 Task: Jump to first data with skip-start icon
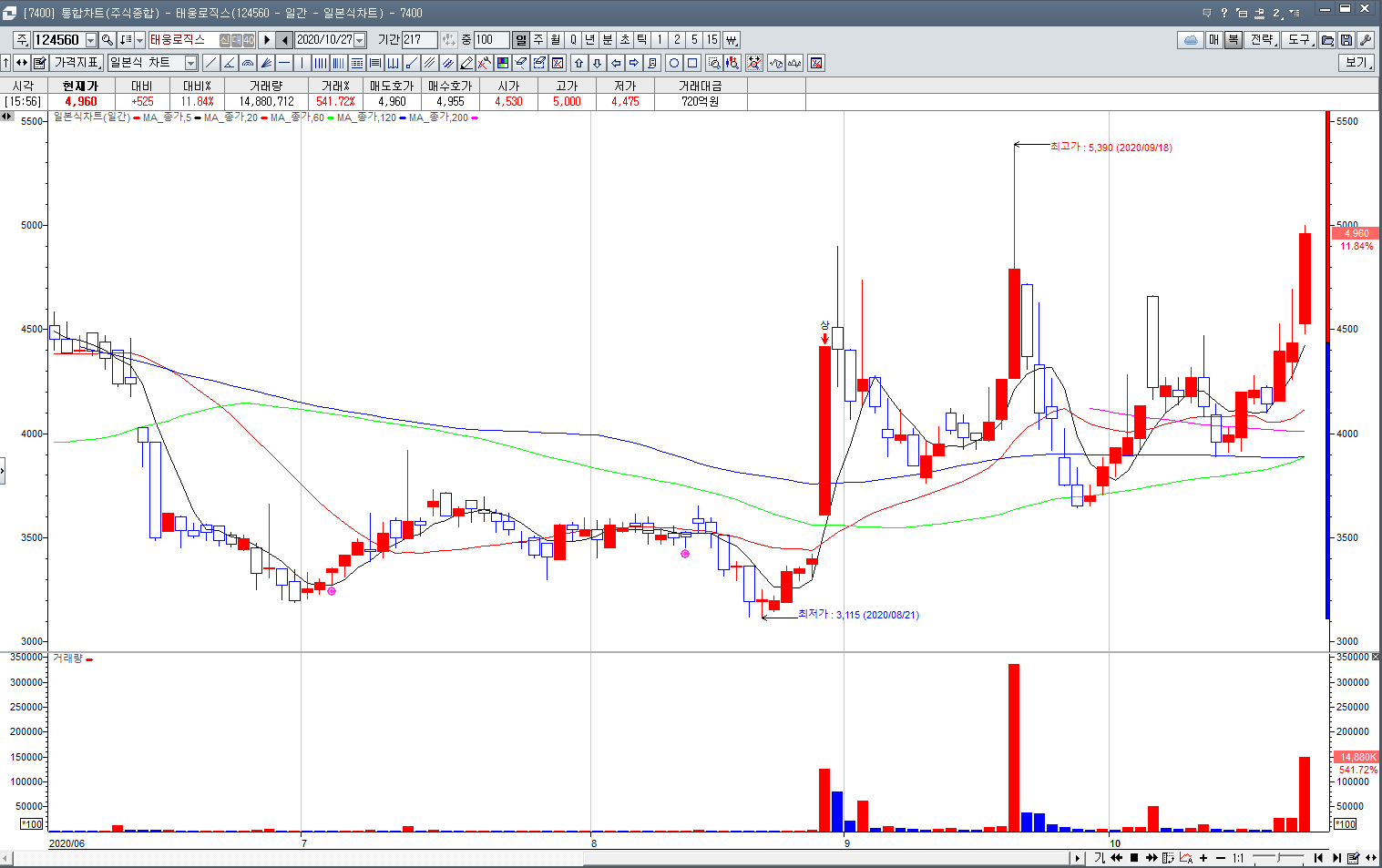[1318, 858]
